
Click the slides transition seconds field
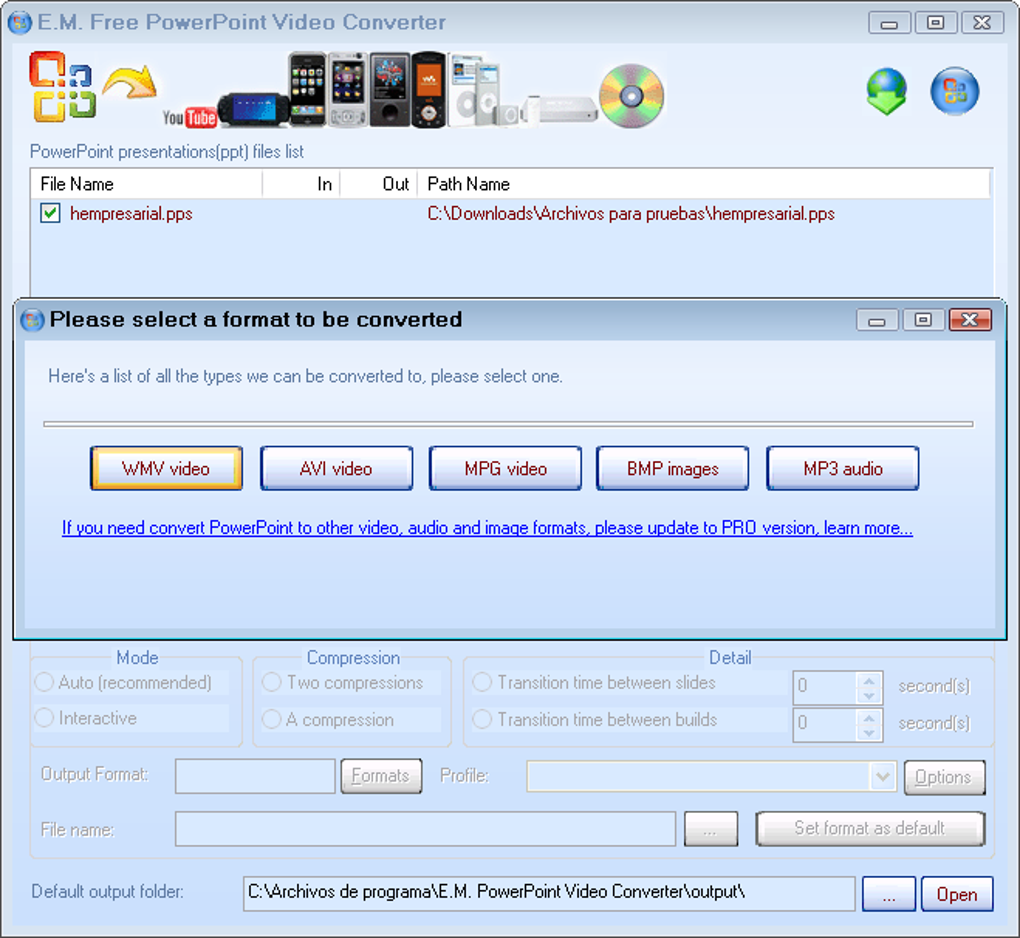825,688
